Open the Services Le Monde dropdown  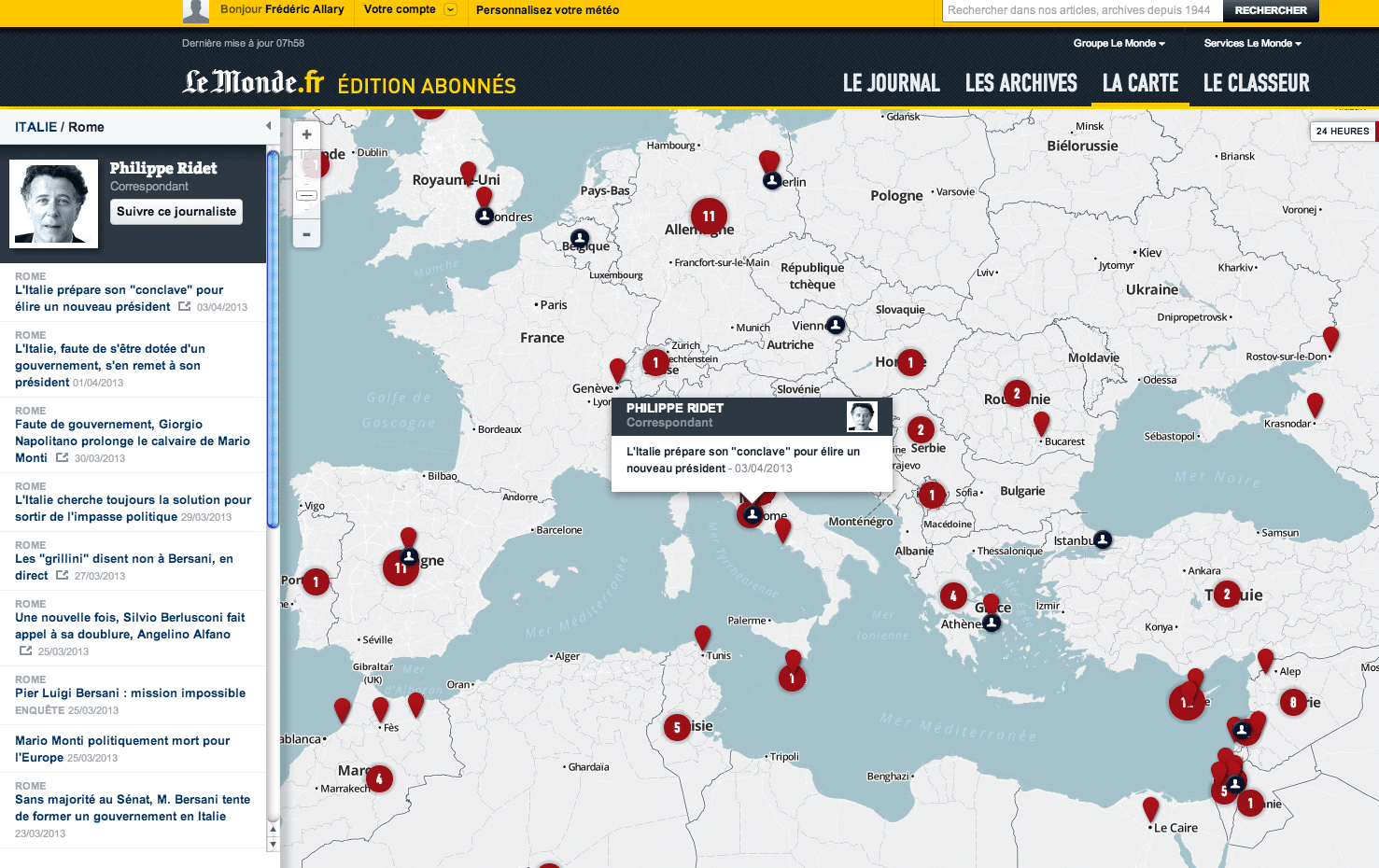(x=1252, y=43)
